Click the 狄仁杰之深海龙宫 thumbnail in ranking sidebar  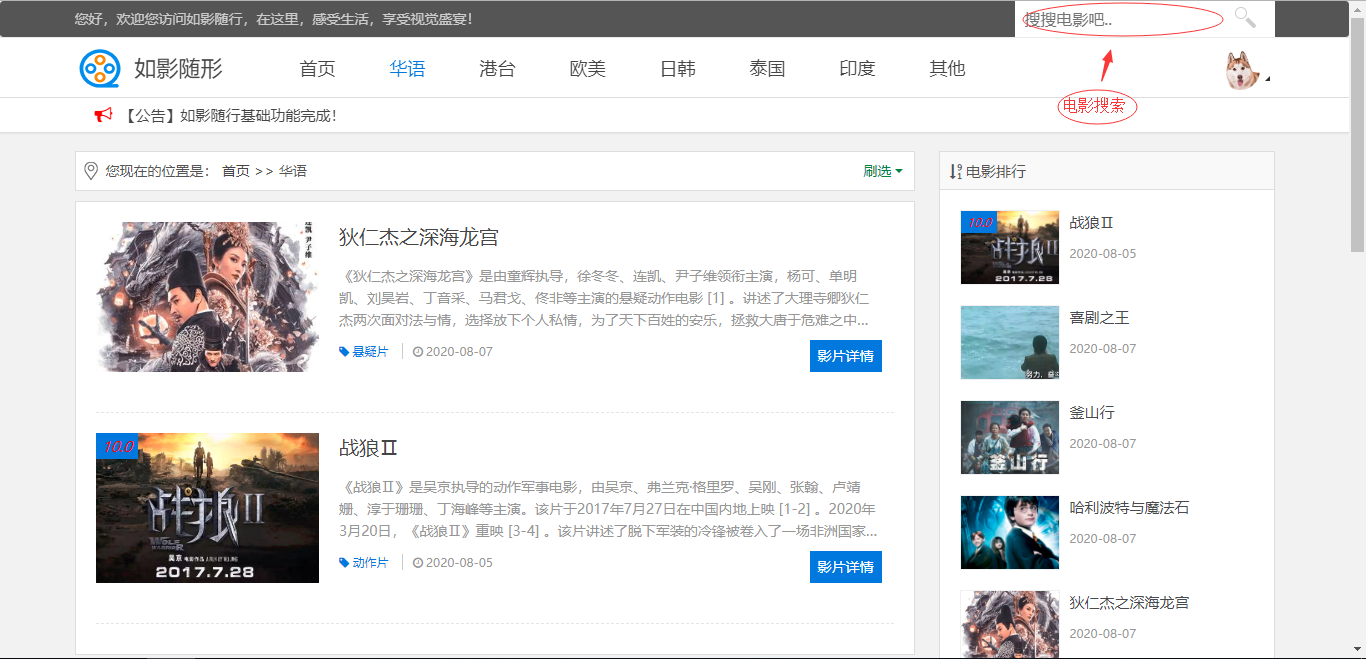pyautogui.click(x=1010, y=624)
